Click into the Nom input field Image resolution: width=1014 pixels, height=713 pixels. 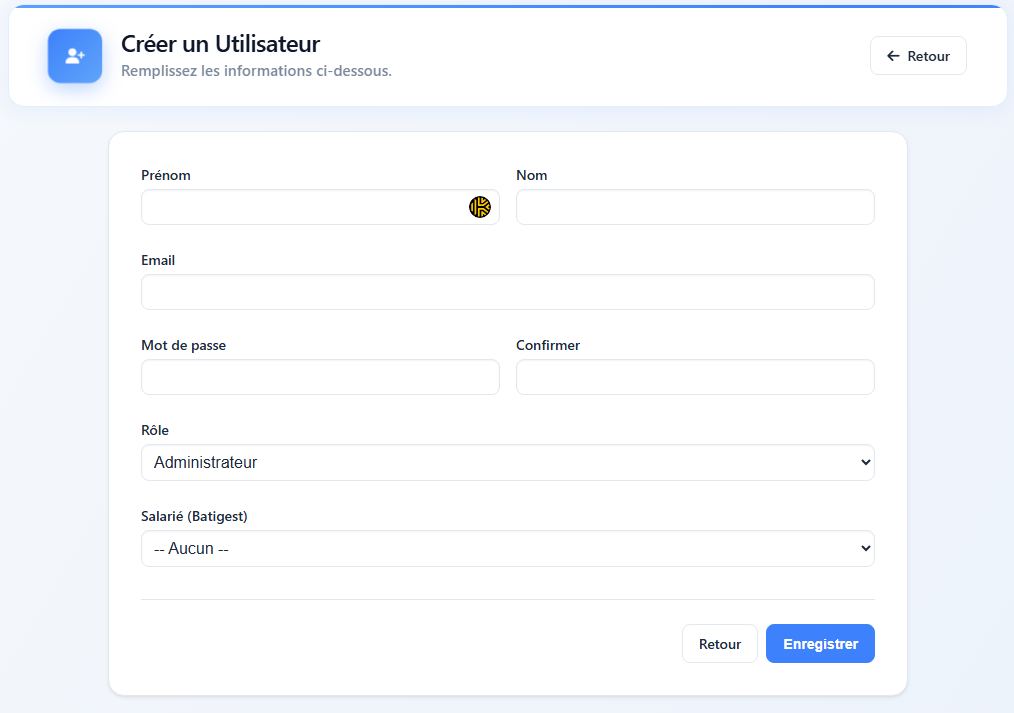click(x=695, y=207)
